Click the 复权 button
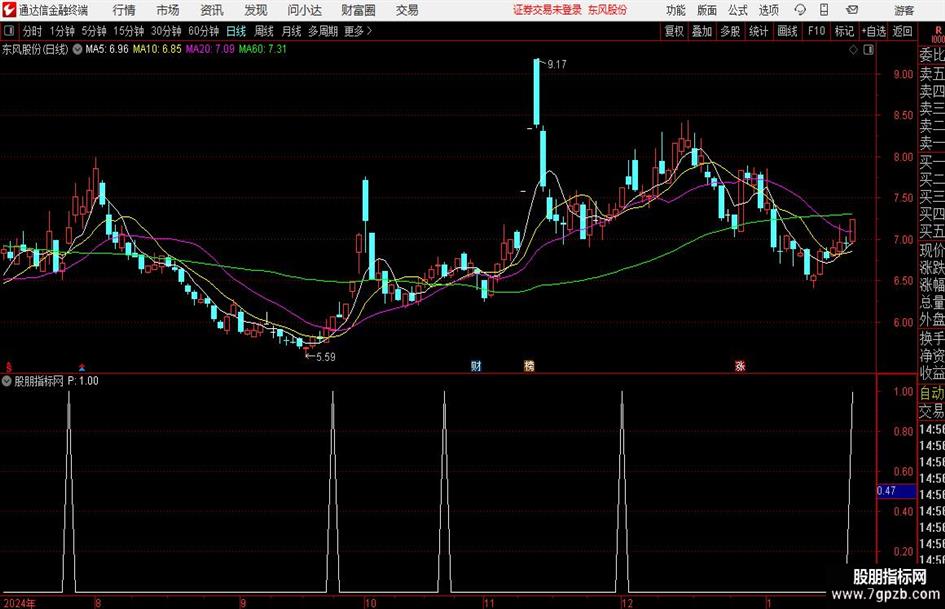 pos(674,31)
